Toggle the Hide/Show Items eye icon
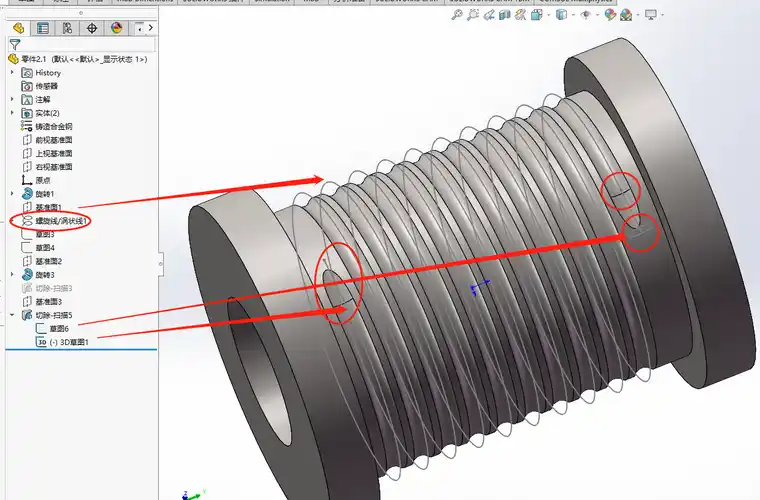The height and width of the screenshot is (500, 760). (x=586, y=15)
